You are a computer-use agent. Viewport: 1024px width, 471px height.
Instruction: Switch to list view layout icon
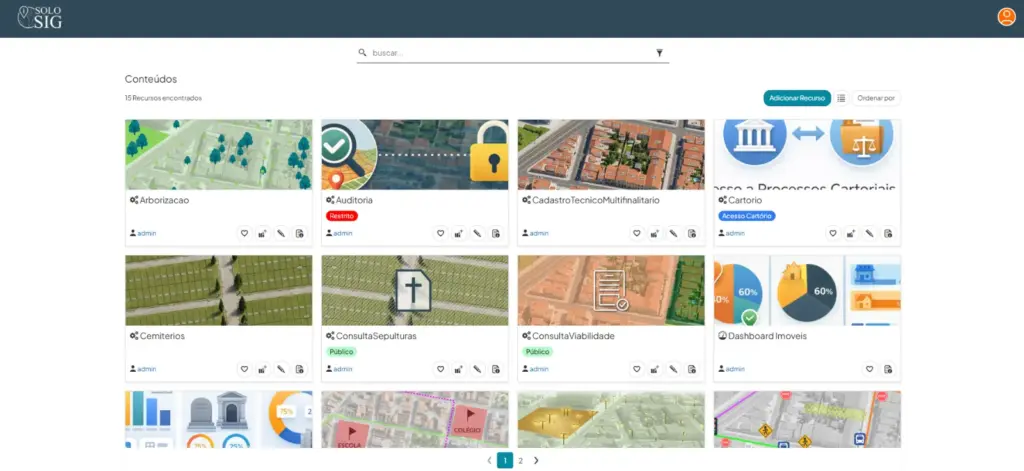841,98
